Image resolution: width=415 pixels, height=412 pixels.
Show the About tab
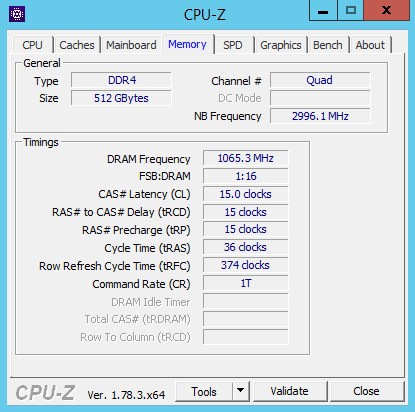point(370,45)
